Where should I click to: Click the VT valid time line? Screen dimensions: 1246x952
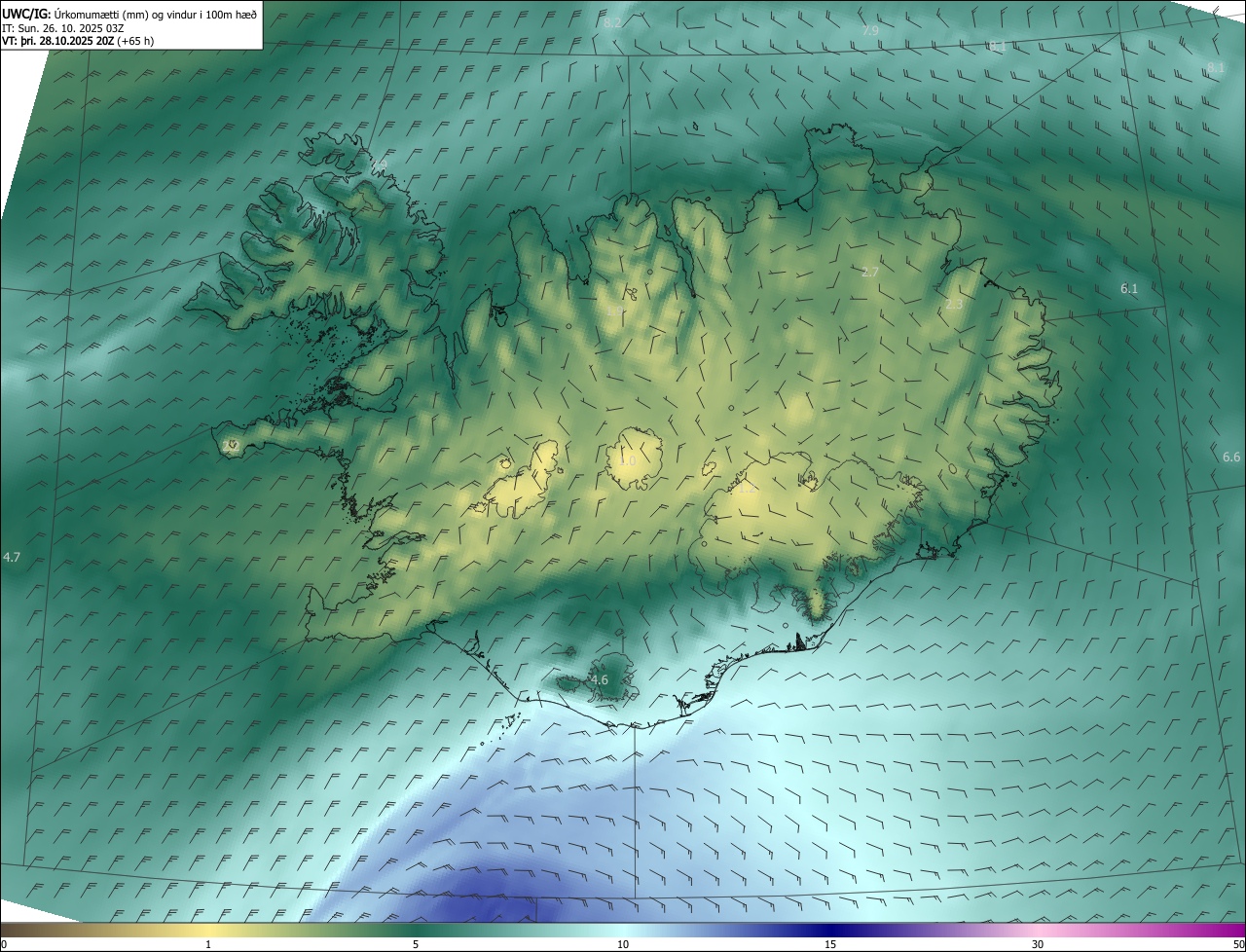77,41
